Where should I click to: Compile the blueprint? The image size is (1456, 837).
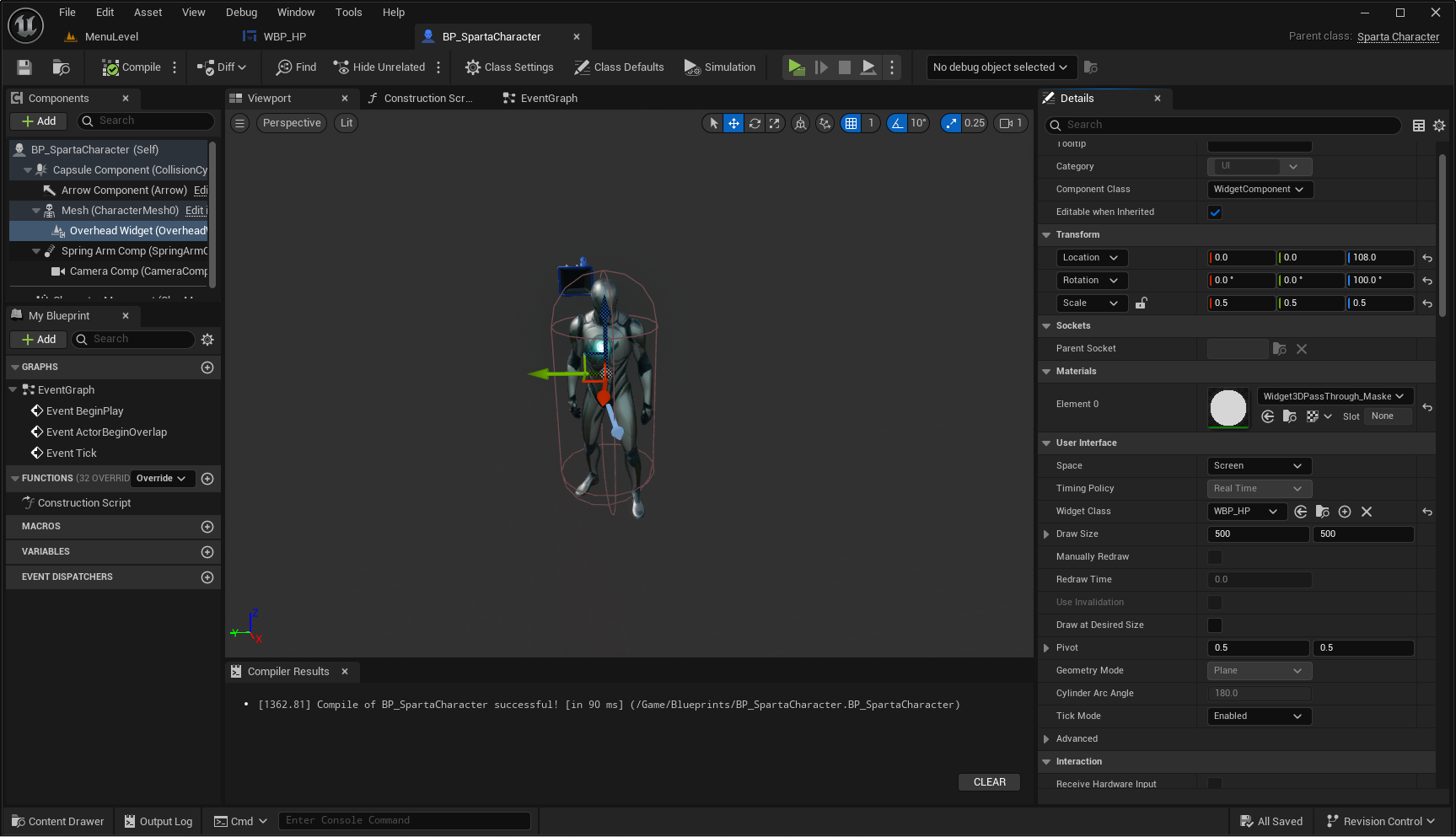131,67
